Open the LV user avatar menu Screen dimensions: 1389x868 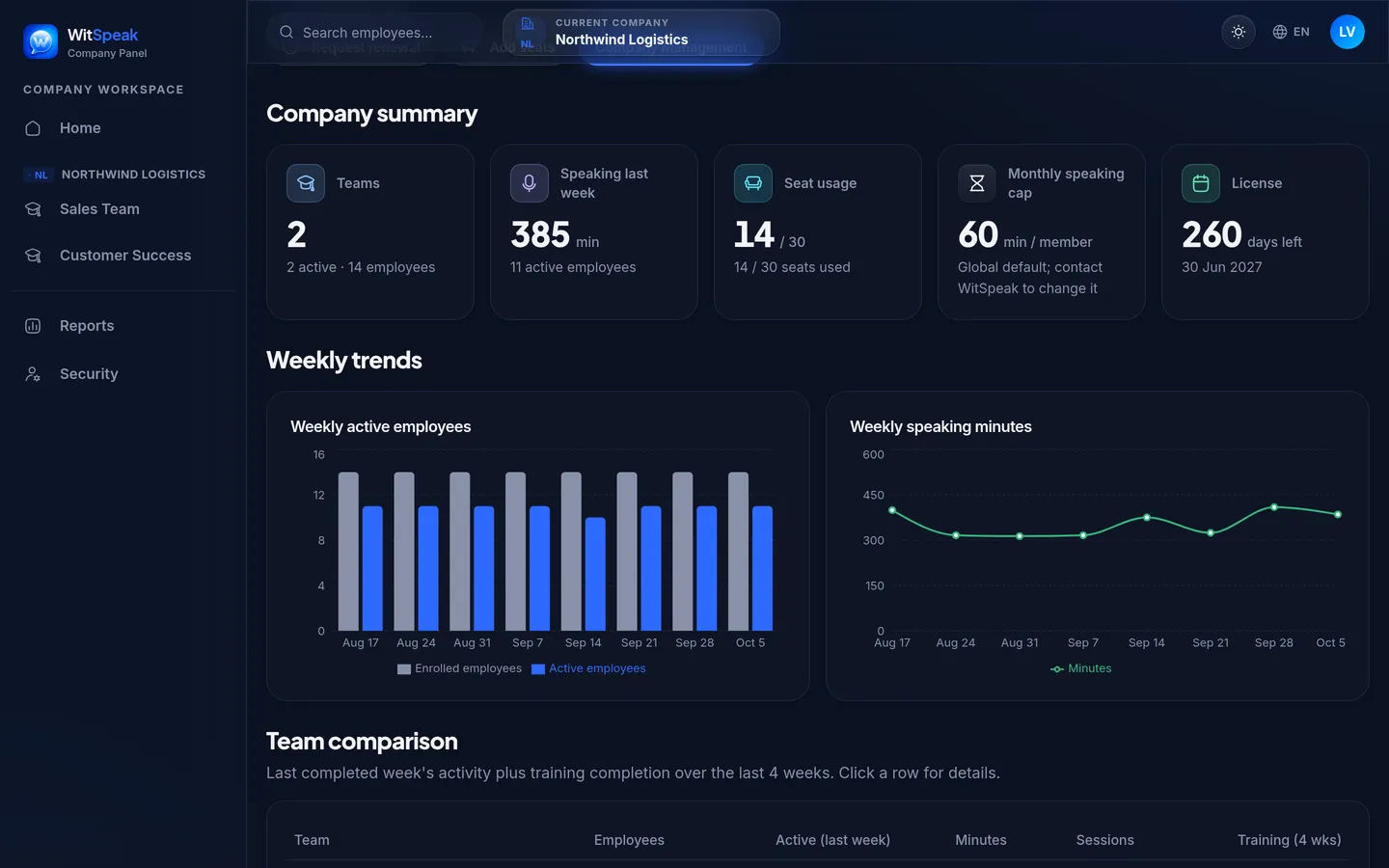pyautogui.click(x=1348, y=32)
